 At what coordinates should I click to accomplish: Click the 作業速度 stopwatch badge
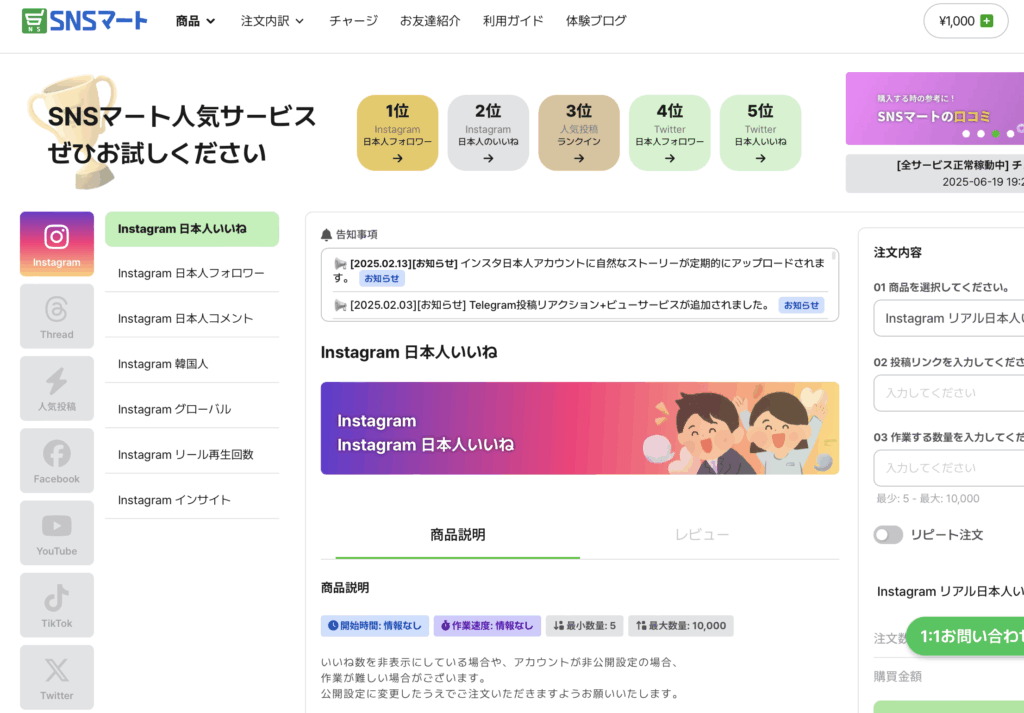(x=487, y=626)
